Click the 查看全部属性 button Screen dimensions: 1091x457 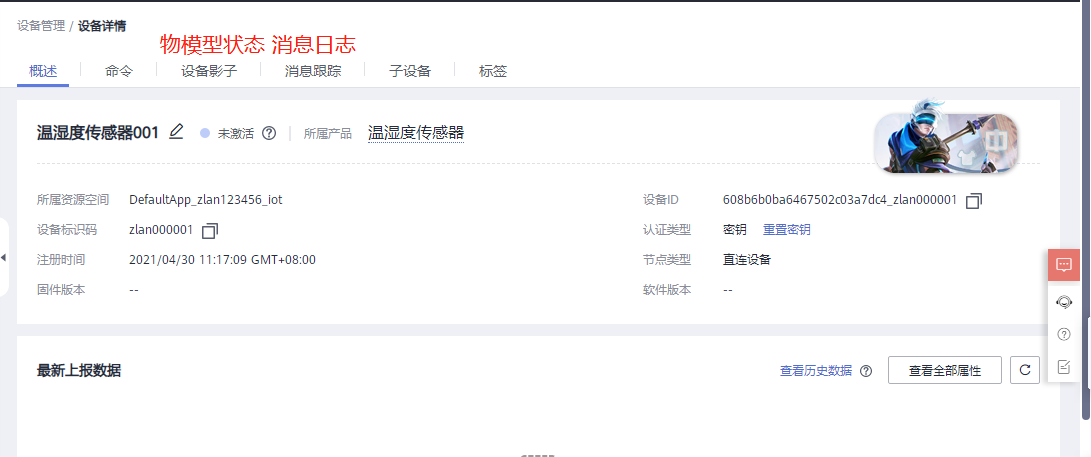[x=945, y=370]
